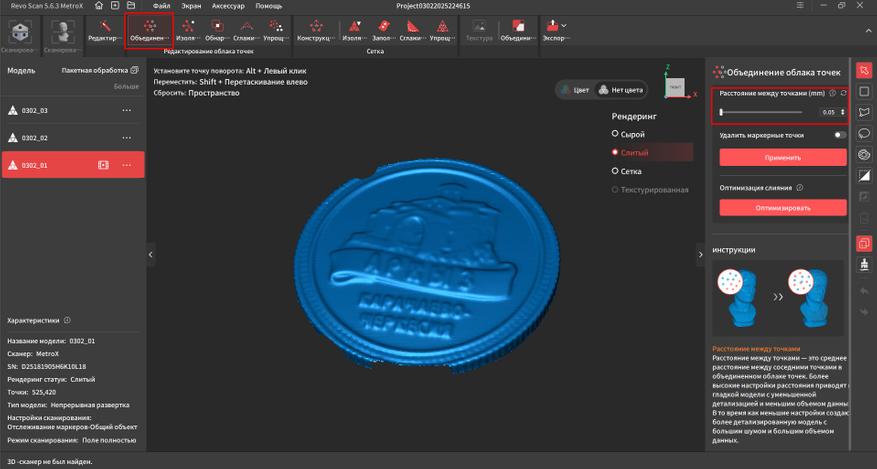Choose the rectangle selection tool
This screenshot has width=877, height=469.
click(864, 91)
